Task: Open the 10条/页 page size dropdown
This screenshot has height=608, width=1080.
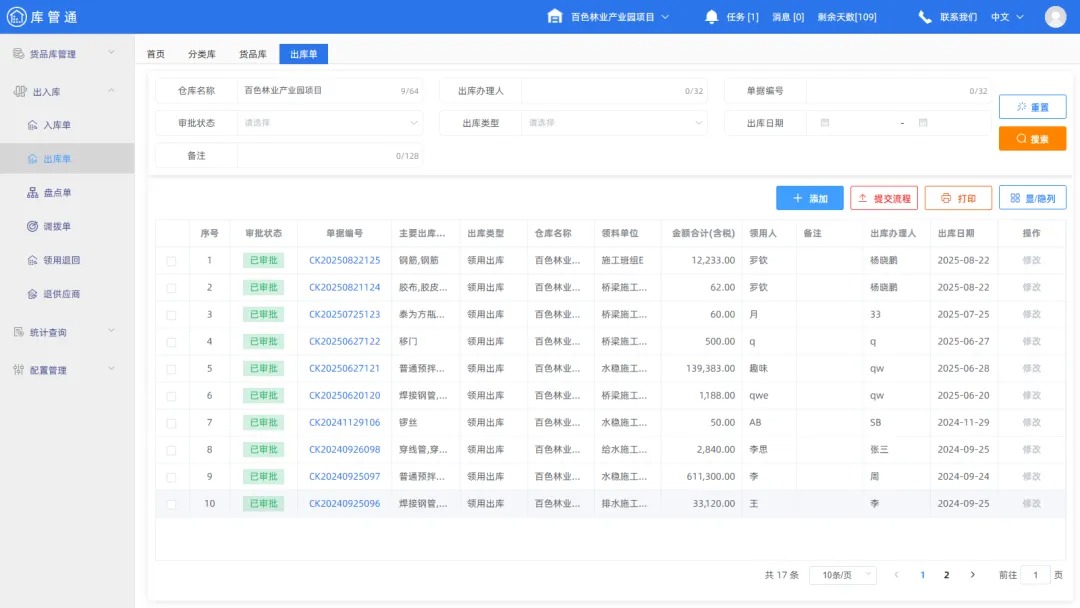Action: tap(842, 574)
